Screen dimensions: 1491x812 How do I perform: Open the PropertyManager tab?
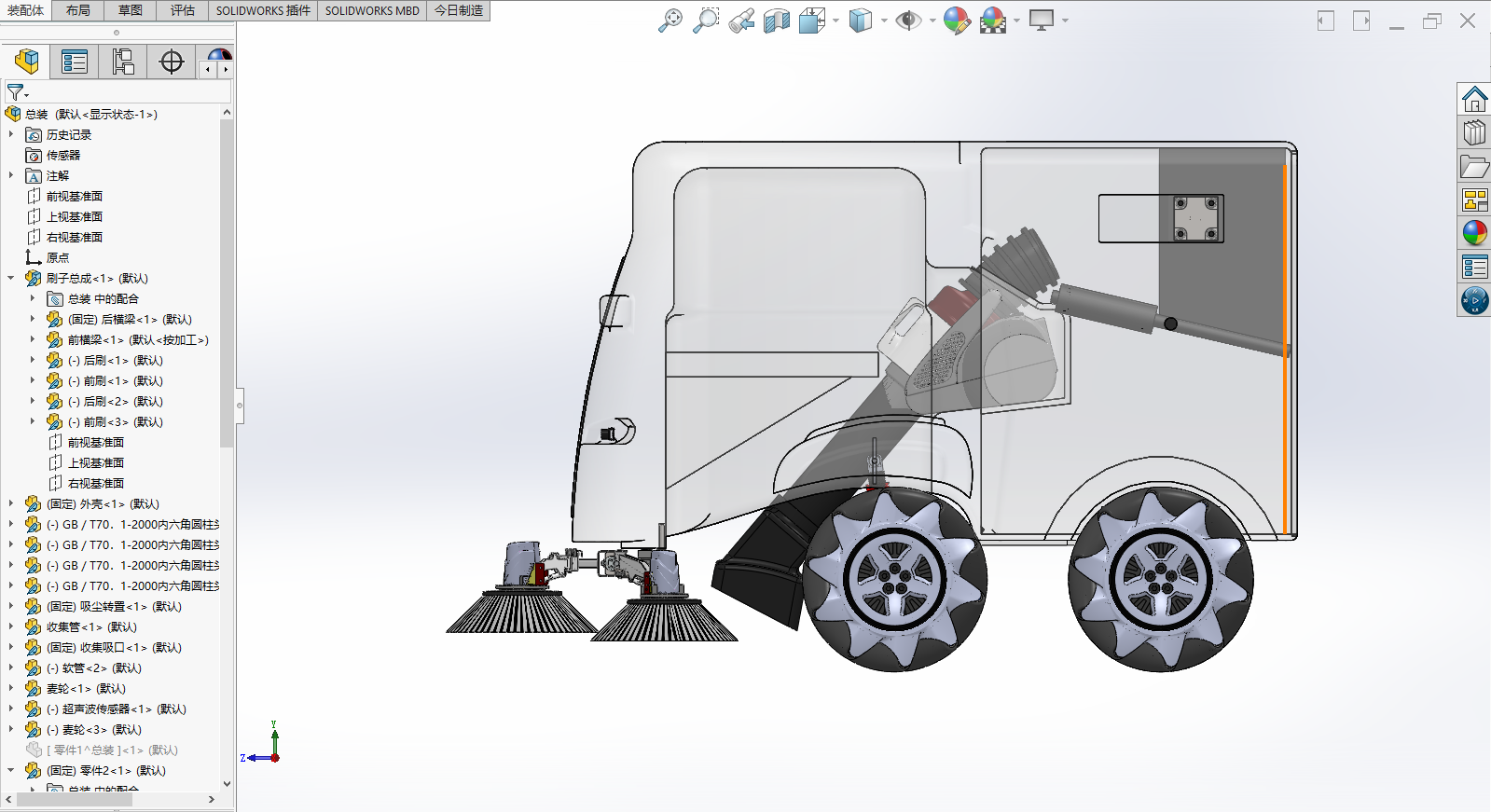click(x=75, y=62)
